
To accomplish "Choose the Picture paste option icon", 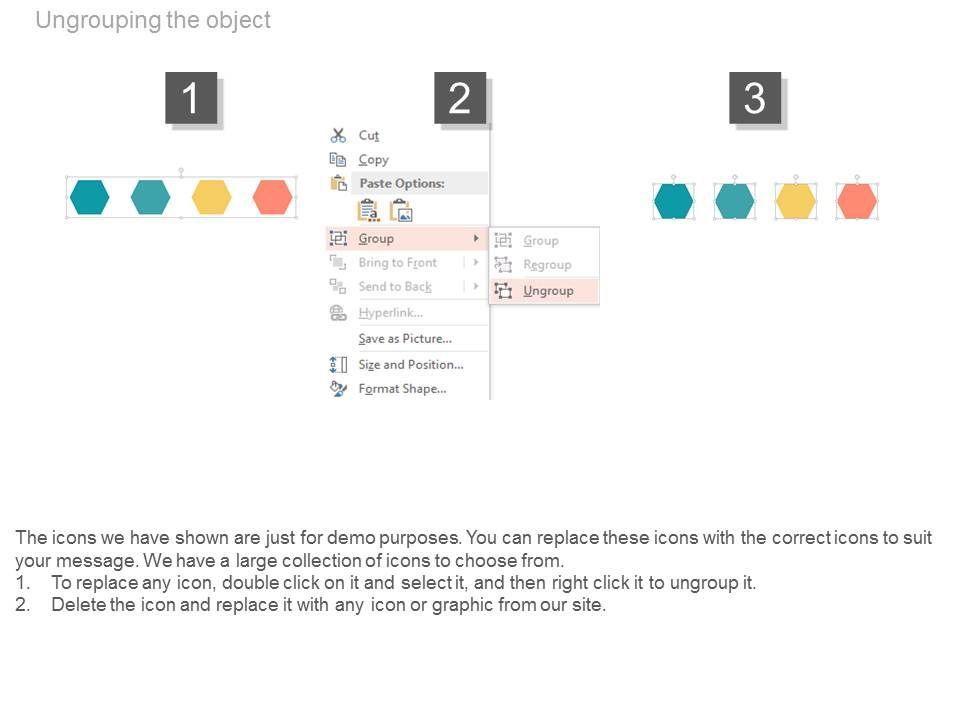I will (401, 210).
